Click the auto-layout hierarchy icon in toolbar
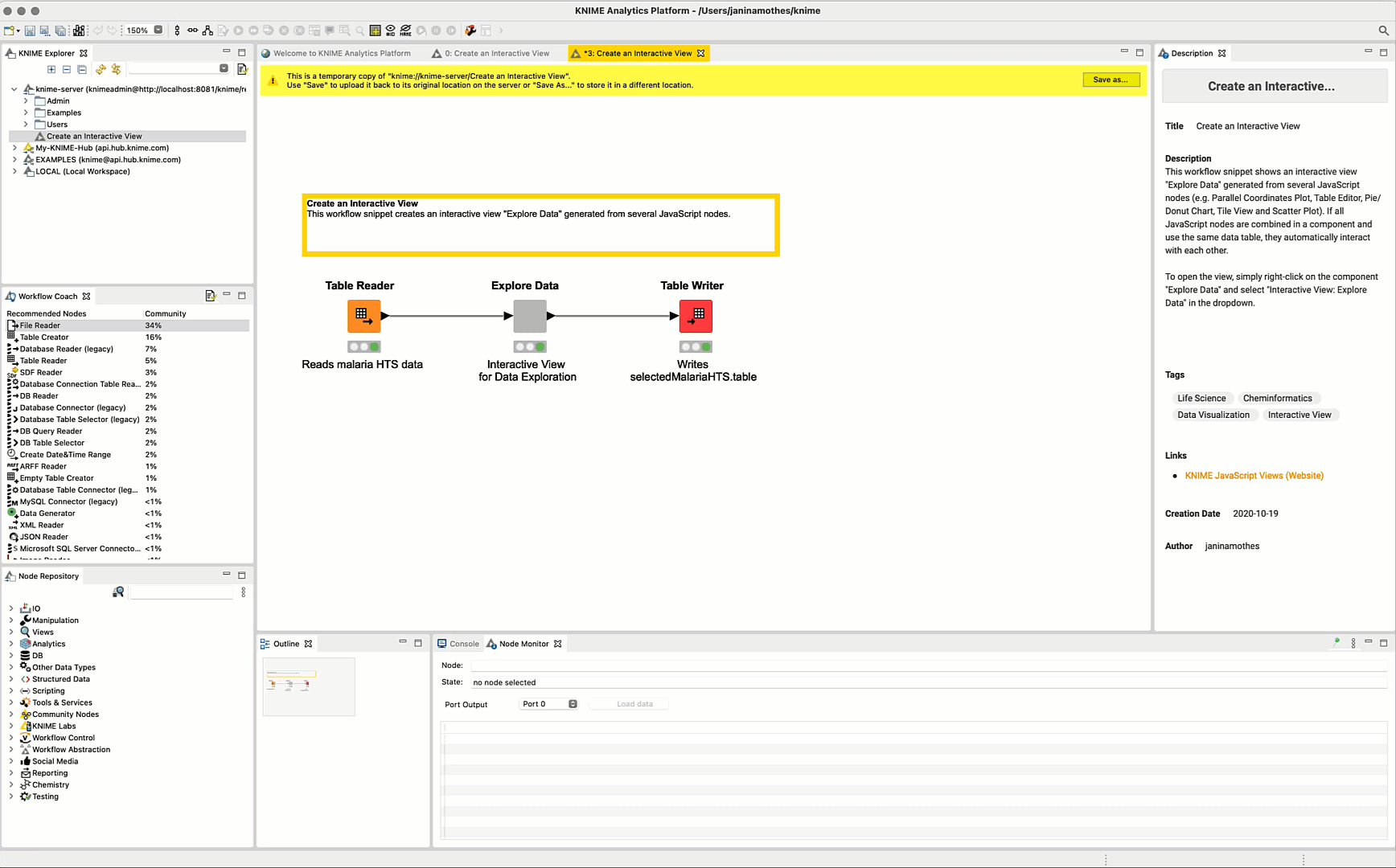 point(207,31)
